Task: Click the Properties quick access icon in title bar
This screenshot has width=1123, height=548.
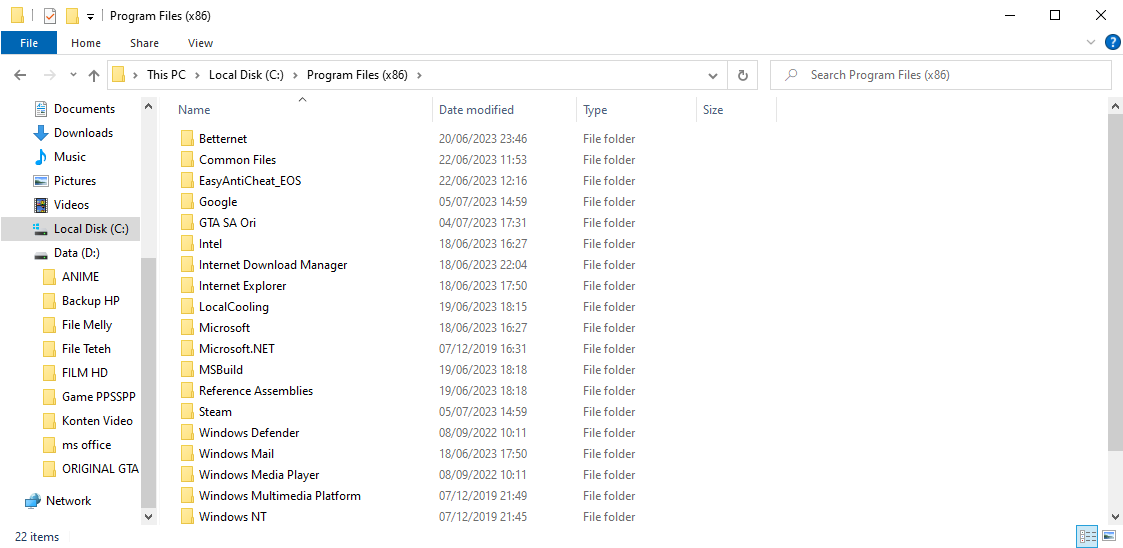Action: (49, 15)
